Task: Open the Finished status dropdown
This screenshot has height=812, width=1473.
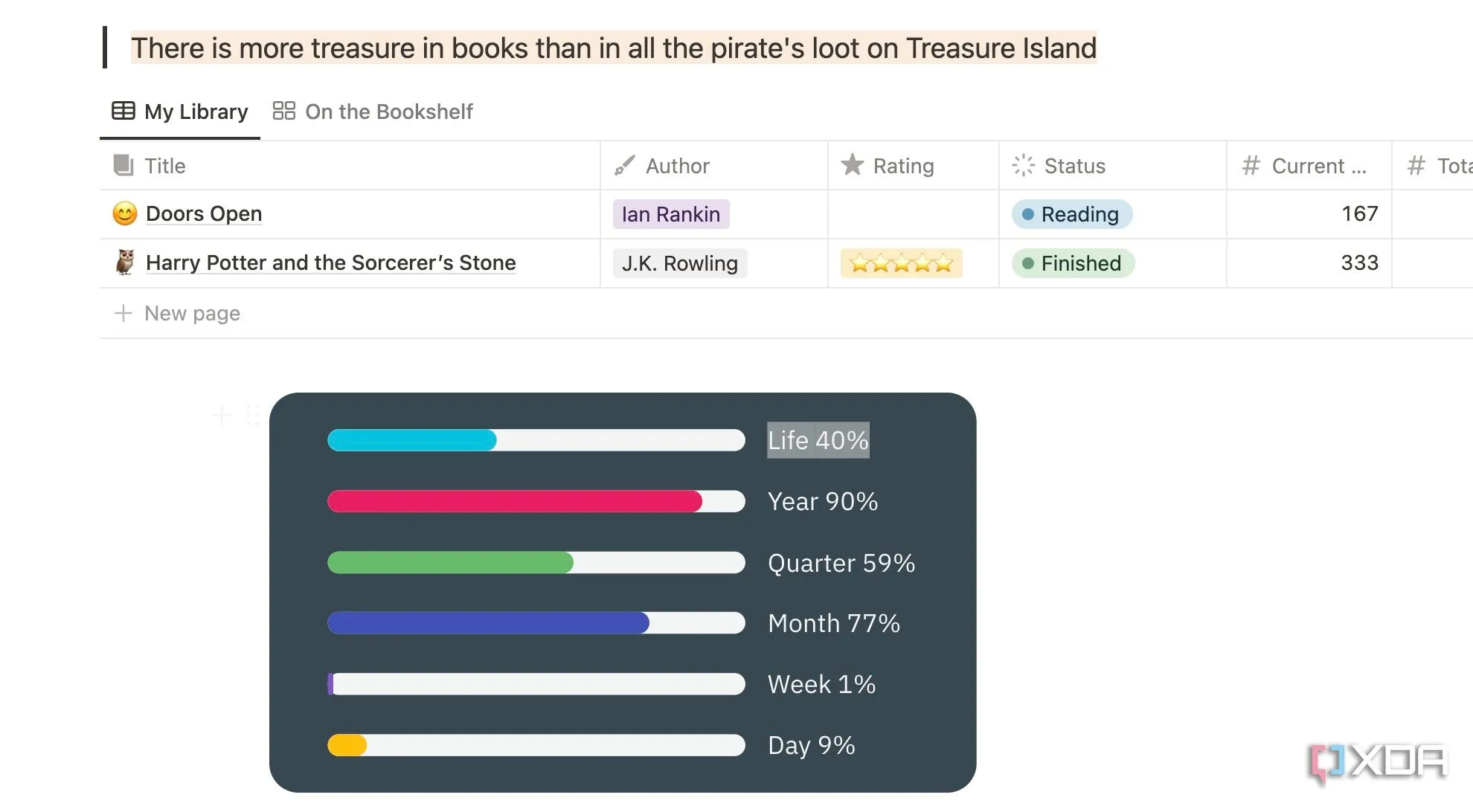Action: pos(1073,263)
